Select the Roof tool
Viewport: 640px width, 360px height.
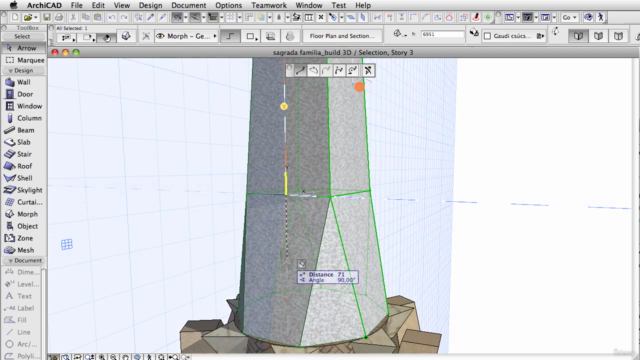pos(23,166)
